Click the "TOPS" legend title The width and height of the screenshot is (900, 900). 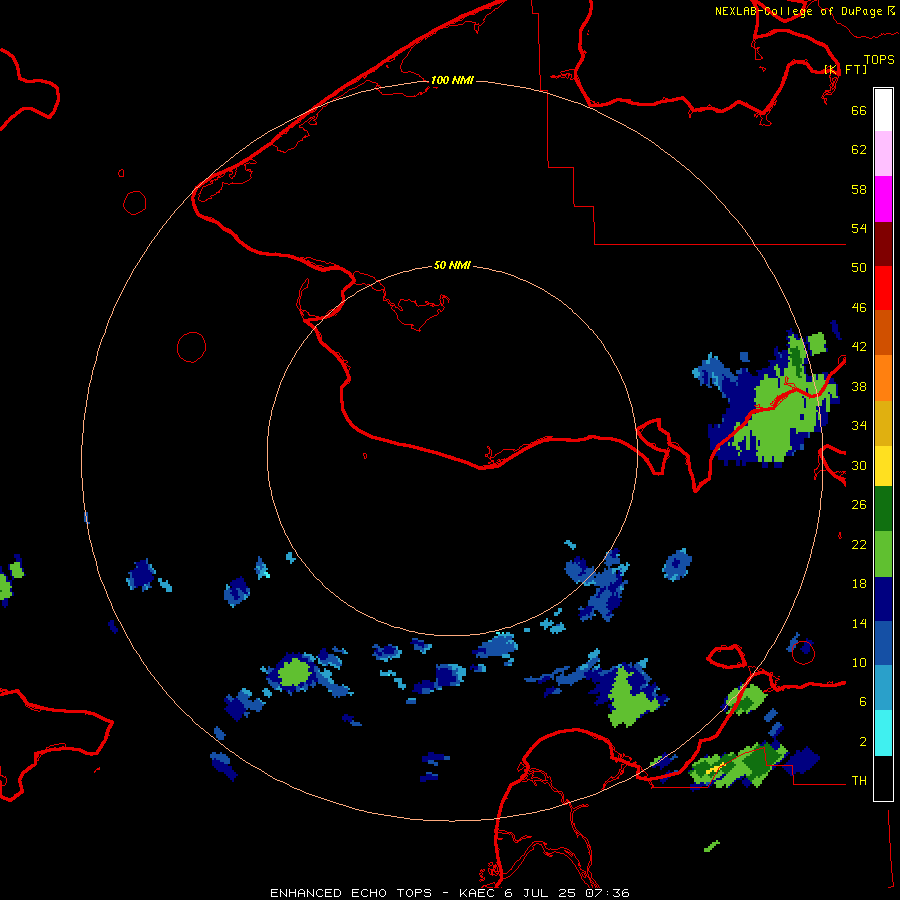click(879, 59)
